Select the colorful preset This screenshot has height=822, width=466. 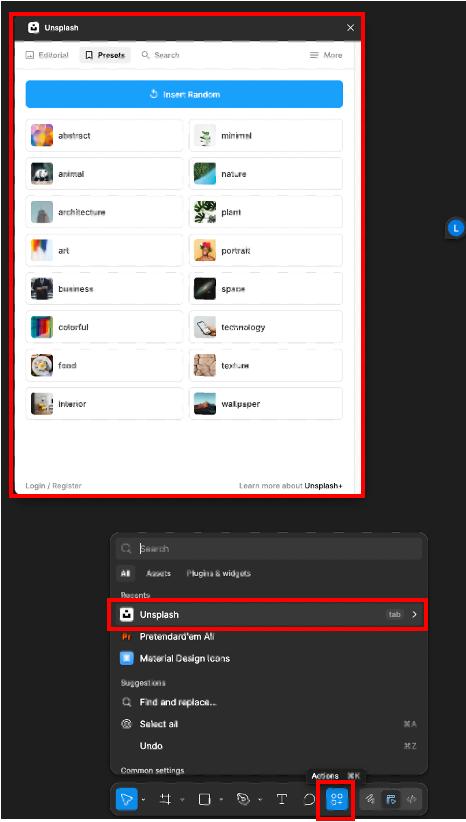click(x=104, y=327)
